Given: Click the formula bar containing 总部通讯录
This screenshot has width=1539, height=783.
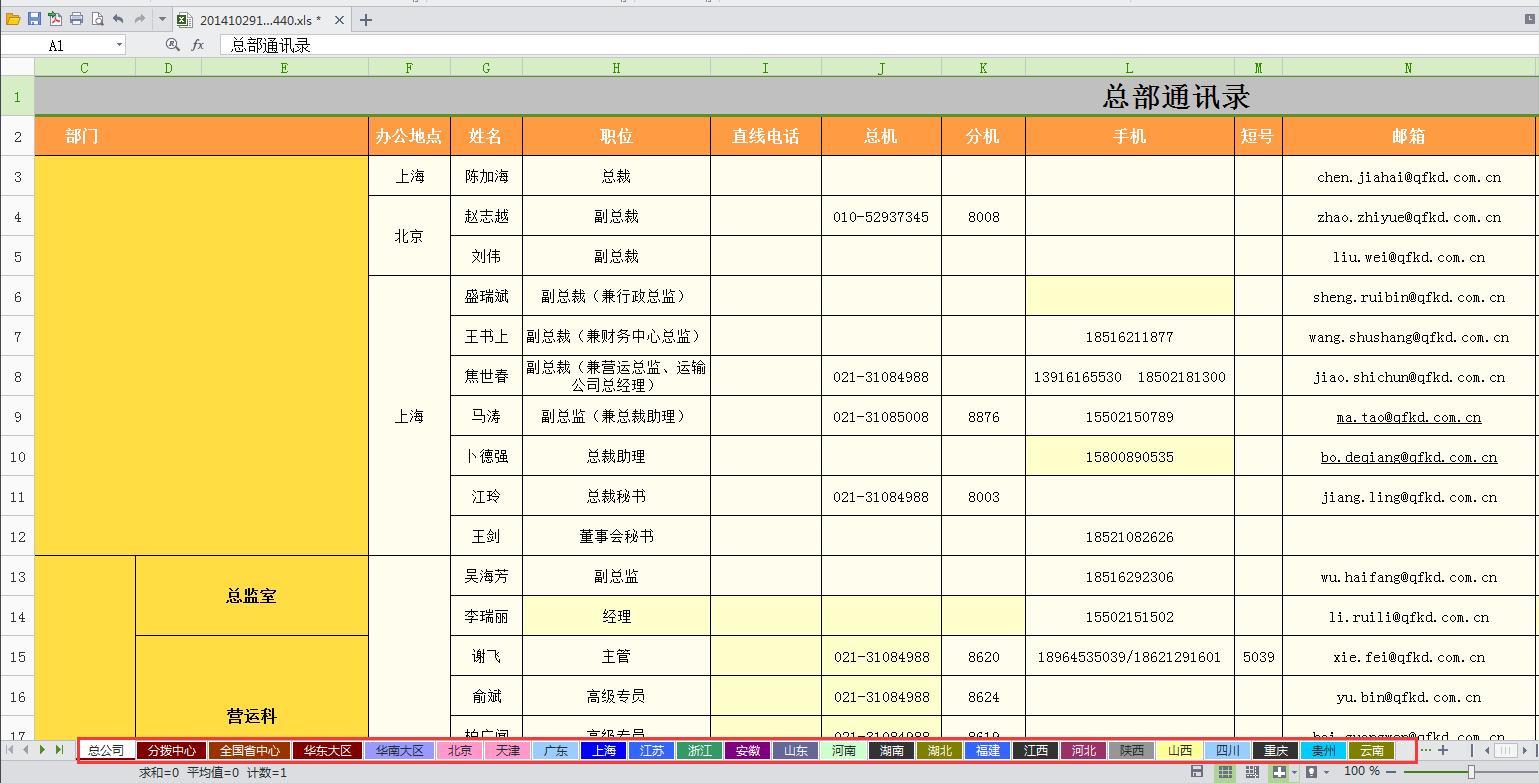Looking at the screenshot, I should [x=880, y=45].
